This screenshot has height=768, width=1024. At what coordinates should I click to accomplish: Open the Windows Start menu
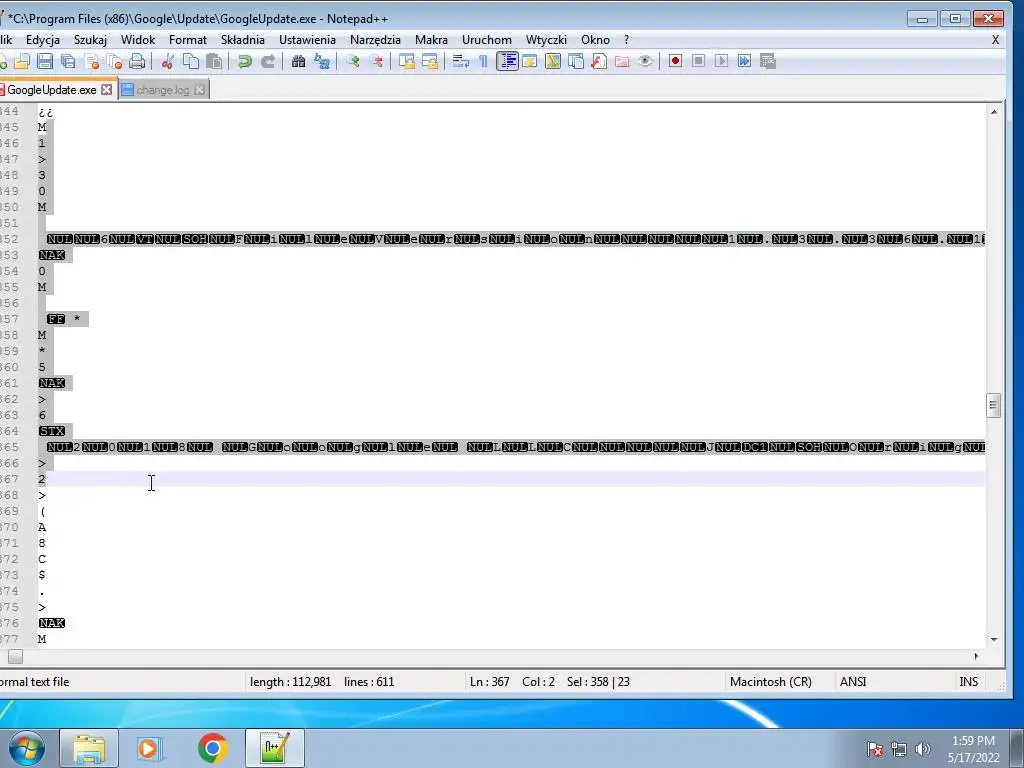pos(26,748)
